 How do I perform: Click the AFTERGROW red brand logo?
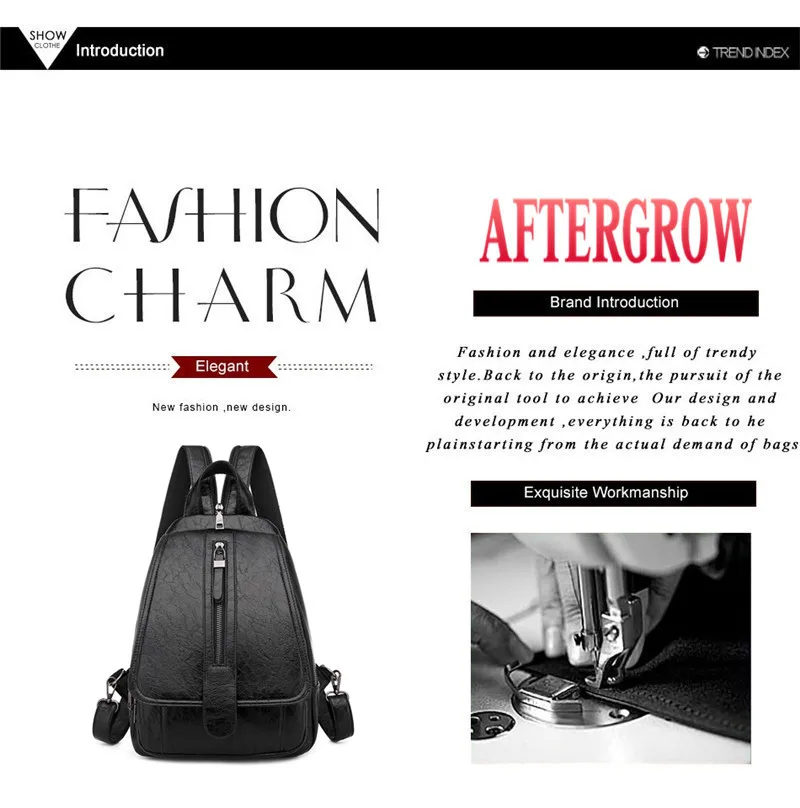point(615,230)
